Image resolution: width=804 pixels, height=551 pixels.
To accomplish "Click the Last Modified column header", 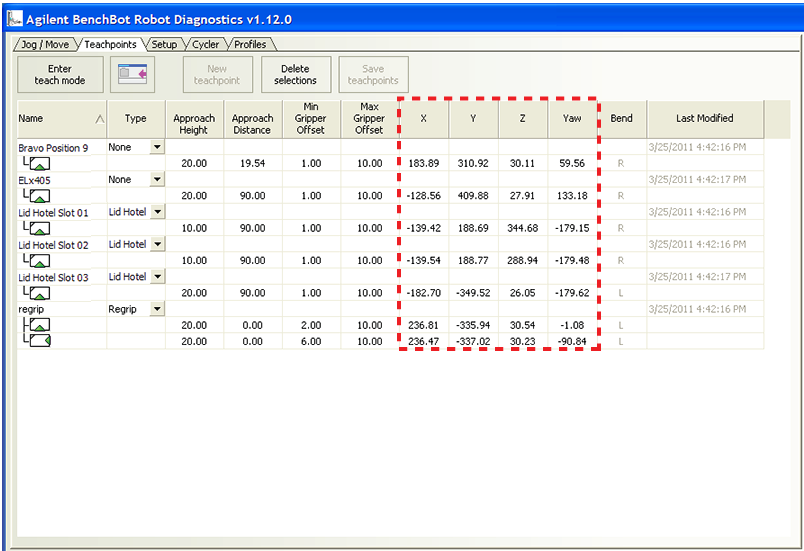I will click(x=704, y=118).
